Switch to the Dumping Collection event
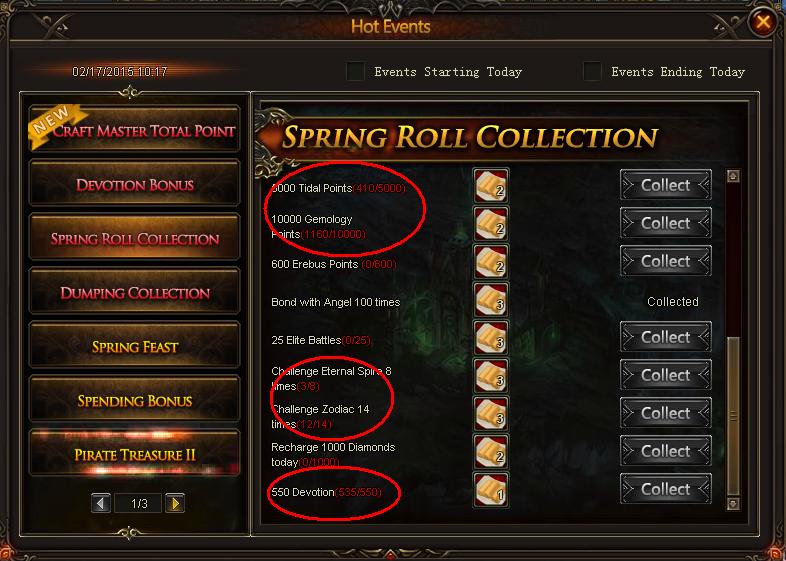This screenshot has width=786, height=561. tap(134, 291)
